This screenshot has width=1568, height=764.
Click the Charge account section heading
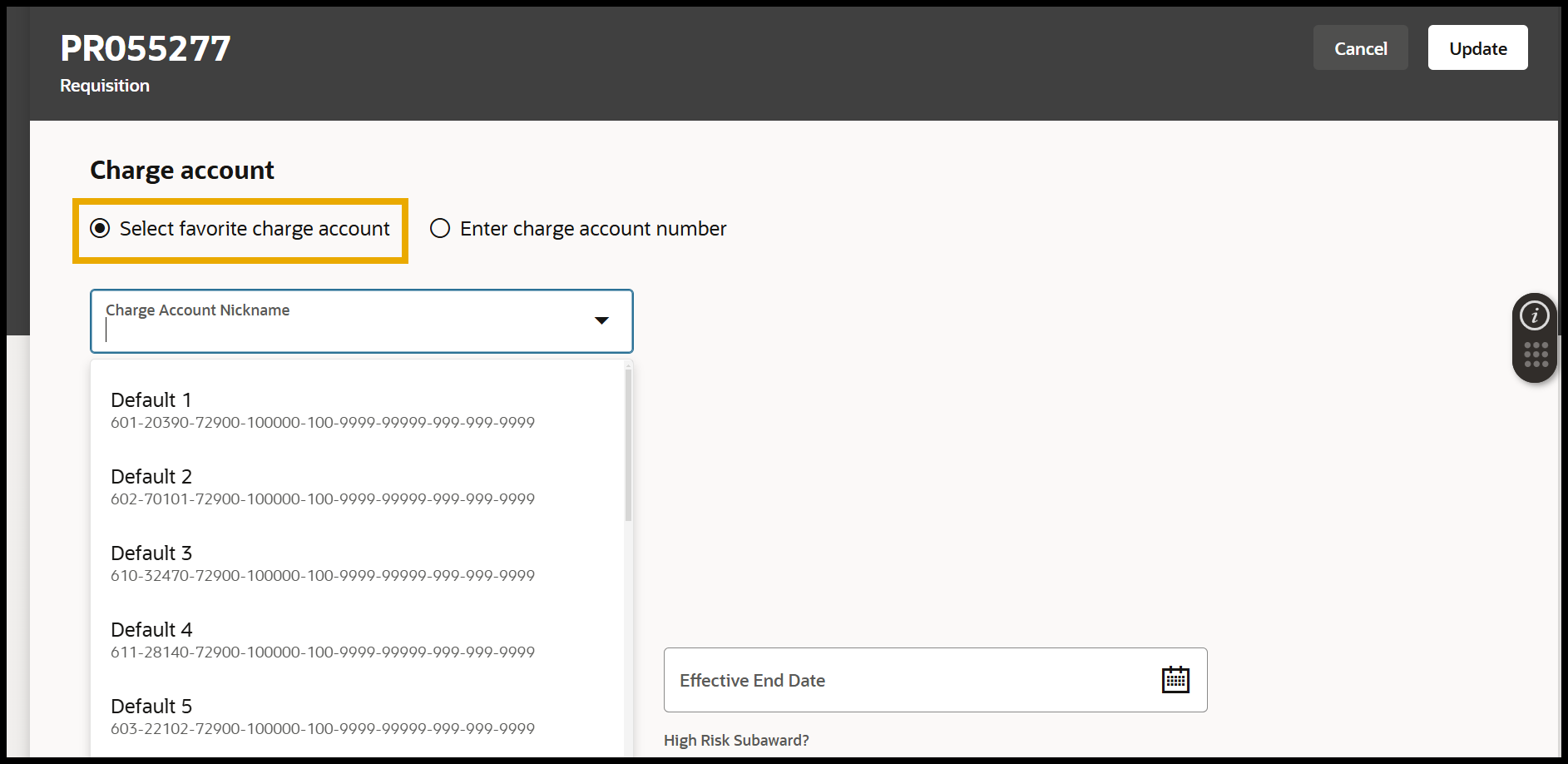pos(181,170)
